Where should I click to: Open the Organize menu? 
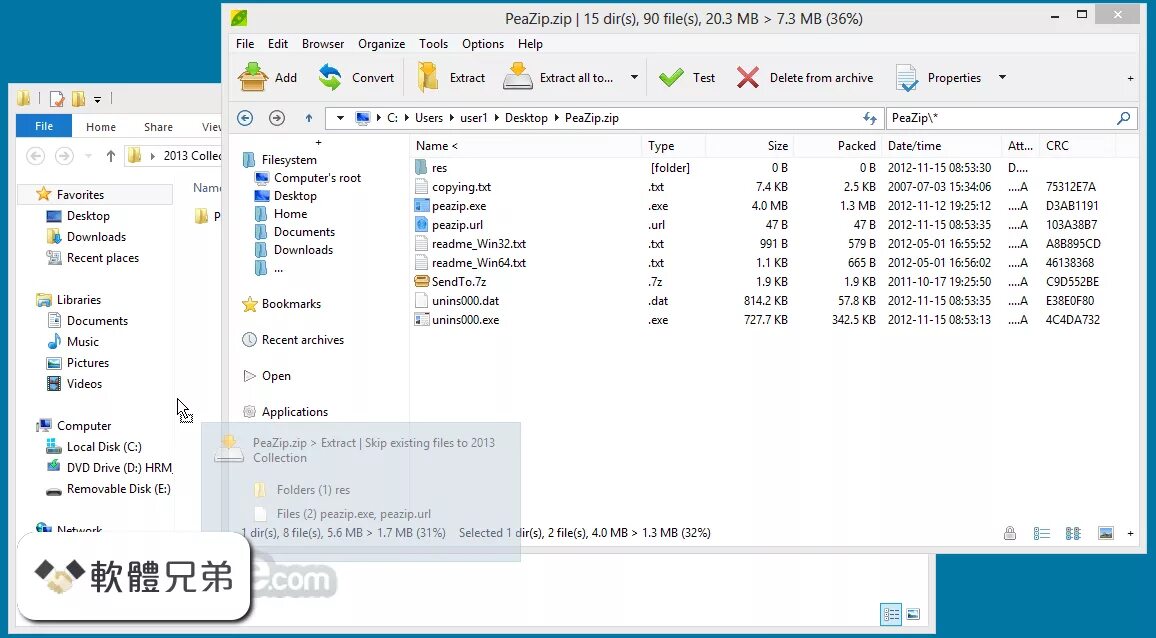tap(381, 44)
